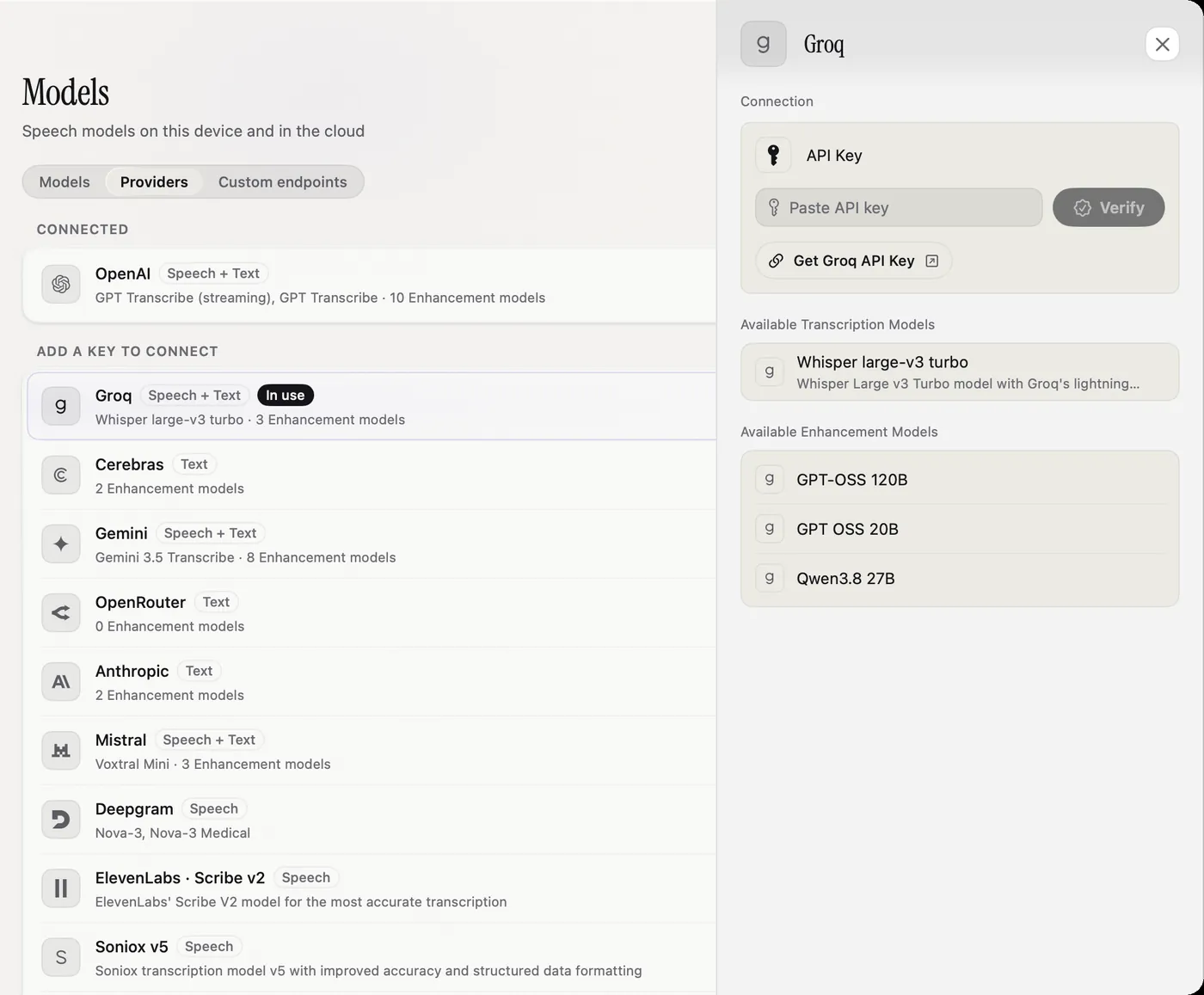This screenshot has height=995, width=1204.
Task: Click the Gemini sparkle icon
Action: click(60, 544)
